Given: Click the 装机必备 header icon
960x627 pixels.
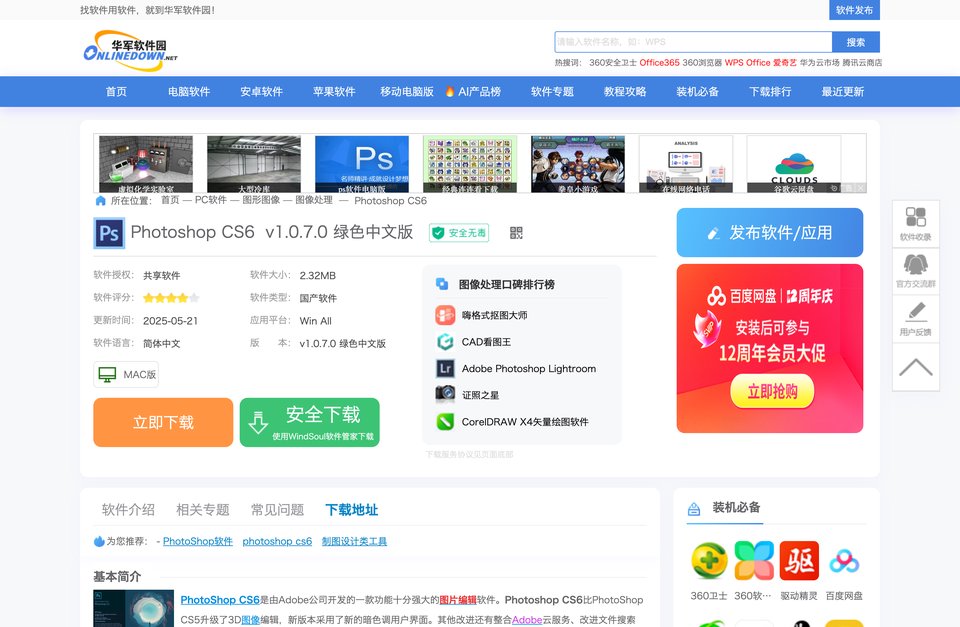Looking at the screenshot, I should coord(694,508).
